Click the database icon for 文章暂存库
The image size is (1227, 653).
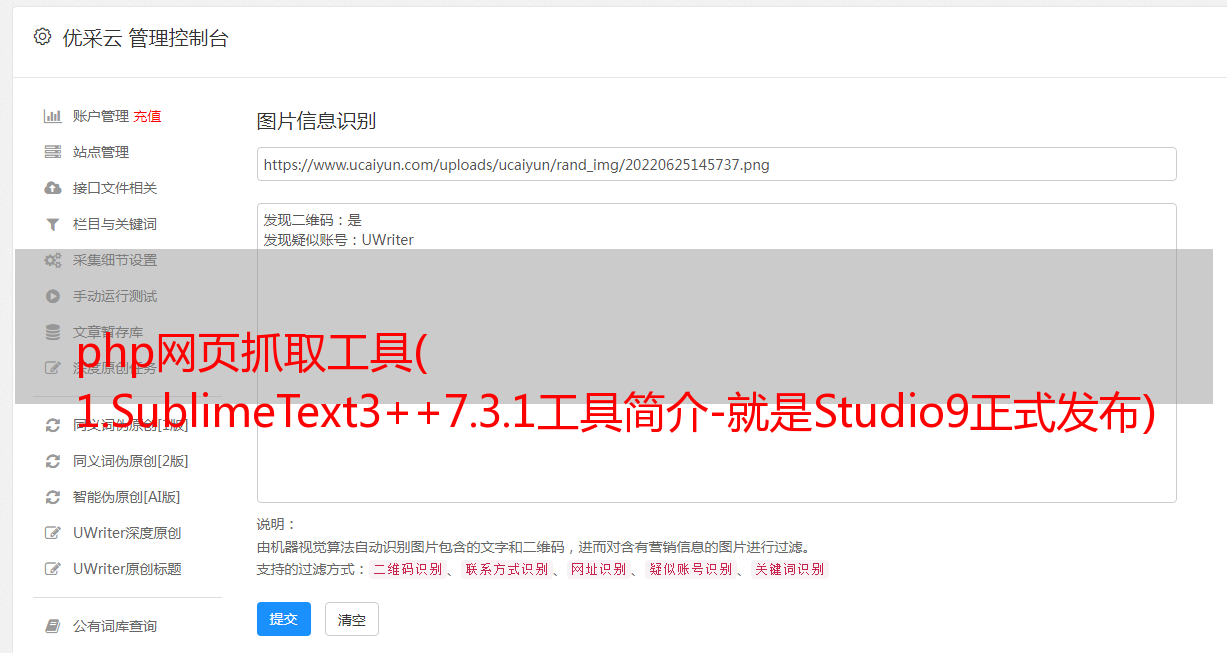(x=53, y=332)
